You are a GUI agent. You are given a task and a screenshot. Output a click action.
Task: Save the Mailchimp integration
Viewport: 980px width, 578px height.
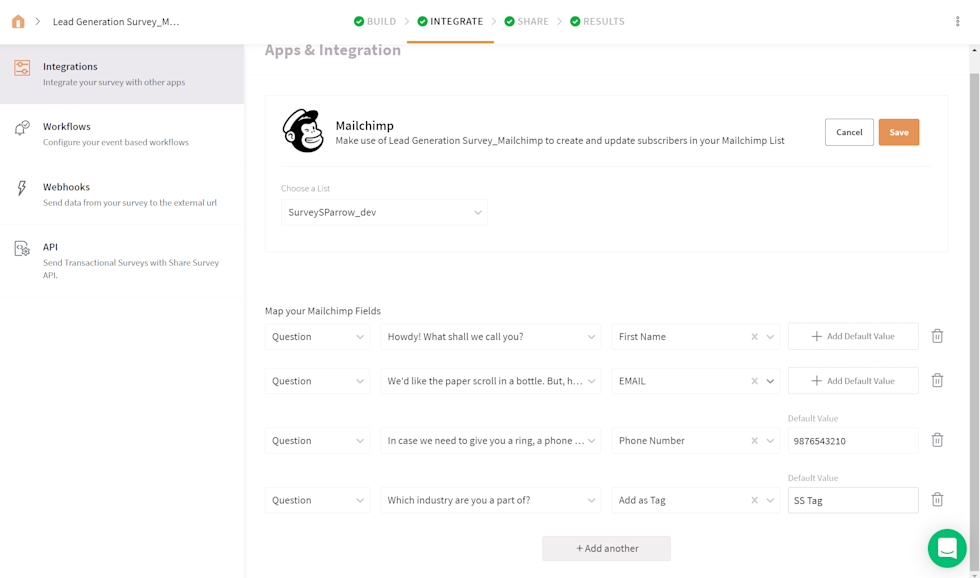[898, 131]
